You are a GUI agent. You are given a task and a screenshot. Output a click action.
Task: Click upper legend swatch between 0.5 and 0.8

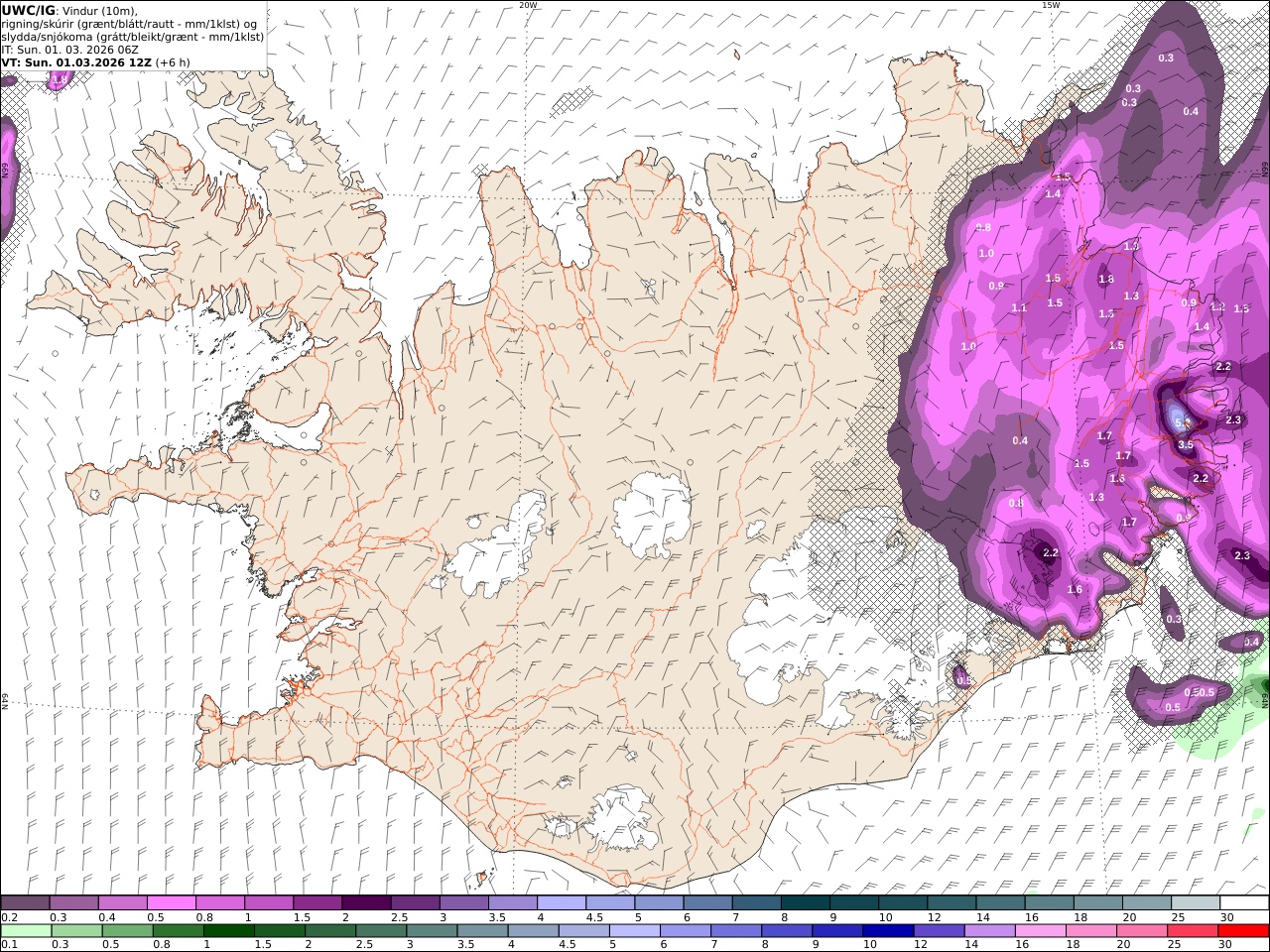[172, 902]
